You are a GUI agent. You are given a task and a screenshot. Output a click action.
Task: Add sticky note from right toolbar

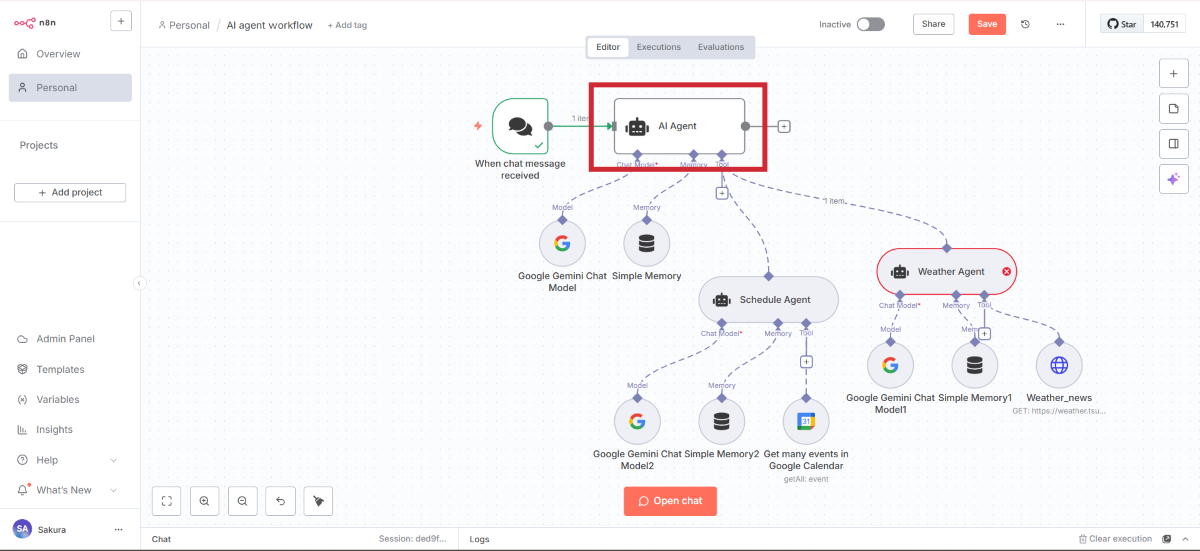(1173, 108)
